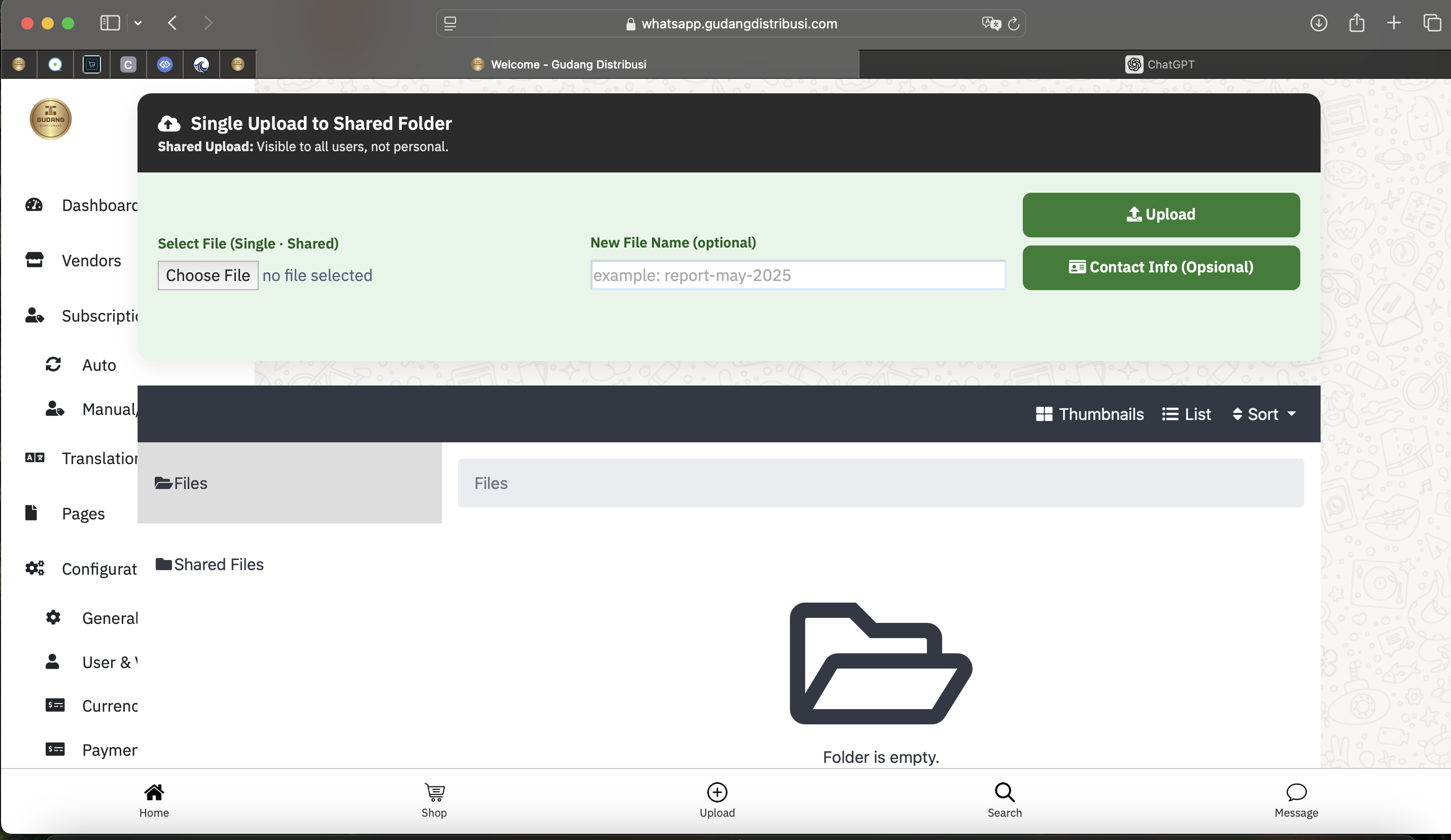Switch to Thumbnails view
The image size is (1451, 840).
click(1089, 414)
